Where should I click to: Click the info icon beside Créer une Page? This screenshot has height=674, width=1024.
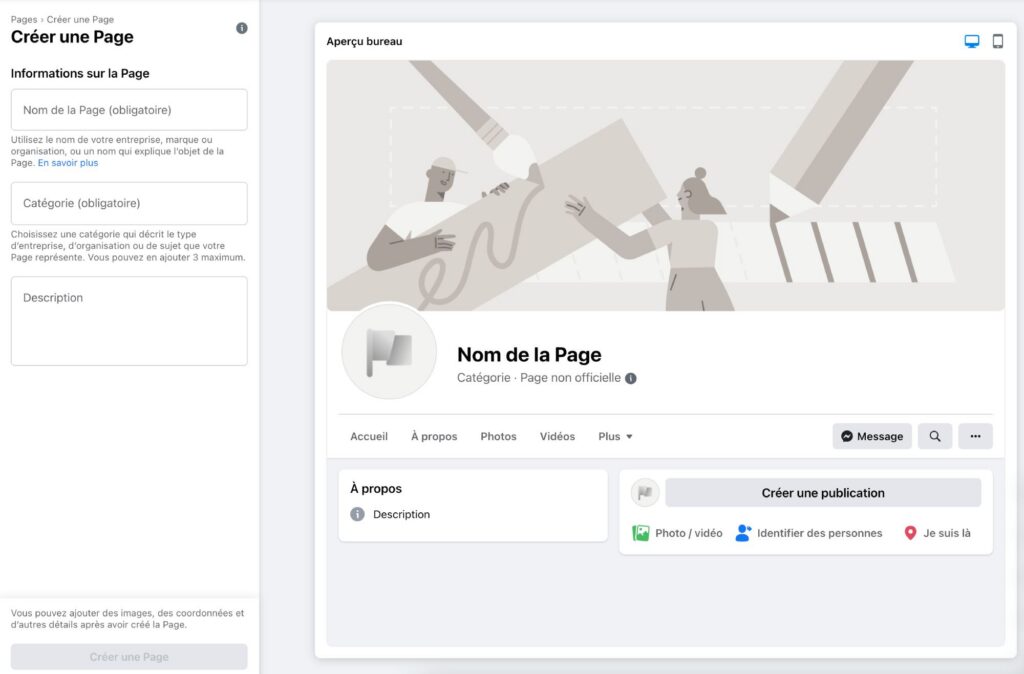click(241, 28)
